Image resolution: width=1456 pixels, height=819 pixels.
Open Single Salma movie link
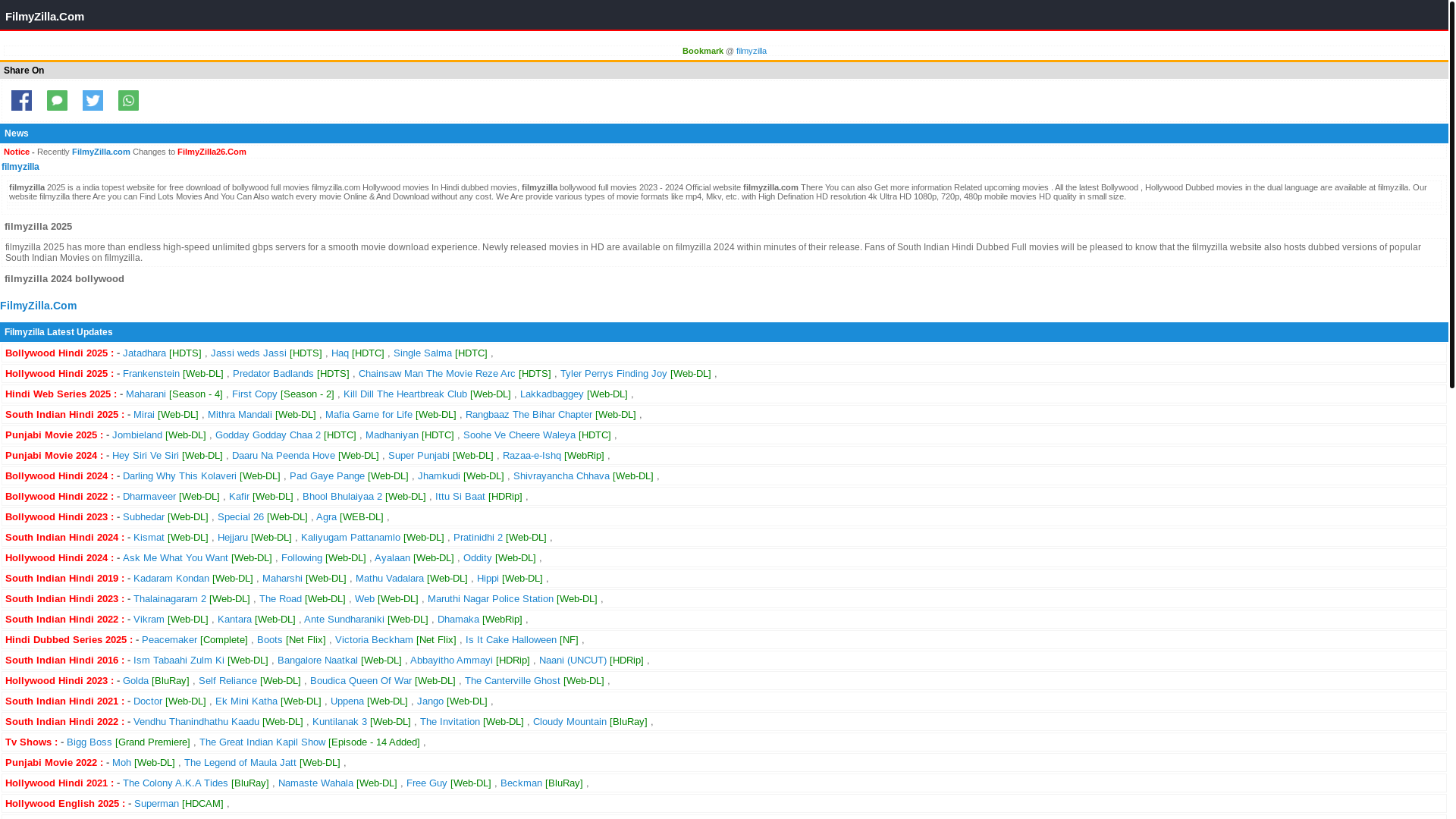click(422, 353)
